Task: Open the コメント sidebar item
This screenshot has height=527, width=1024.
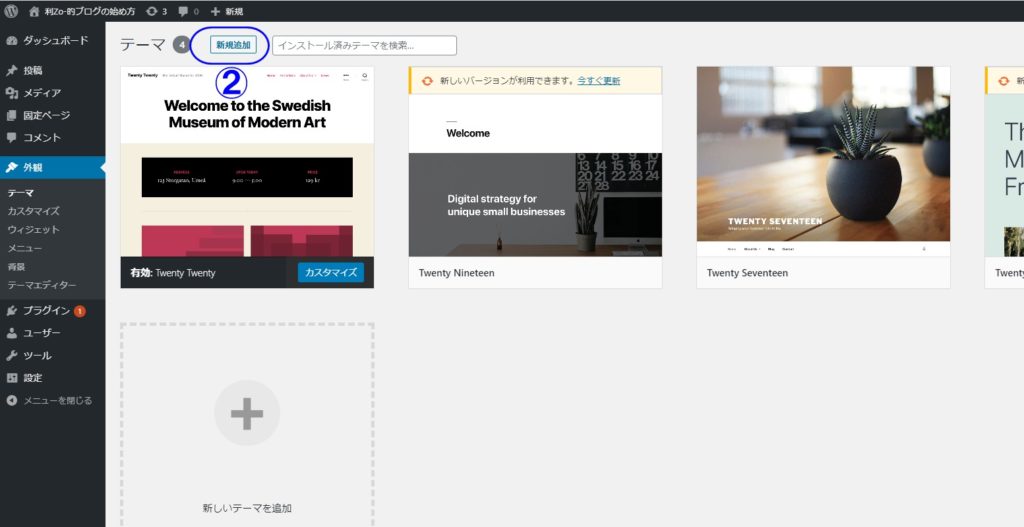Action: [42, 137]
